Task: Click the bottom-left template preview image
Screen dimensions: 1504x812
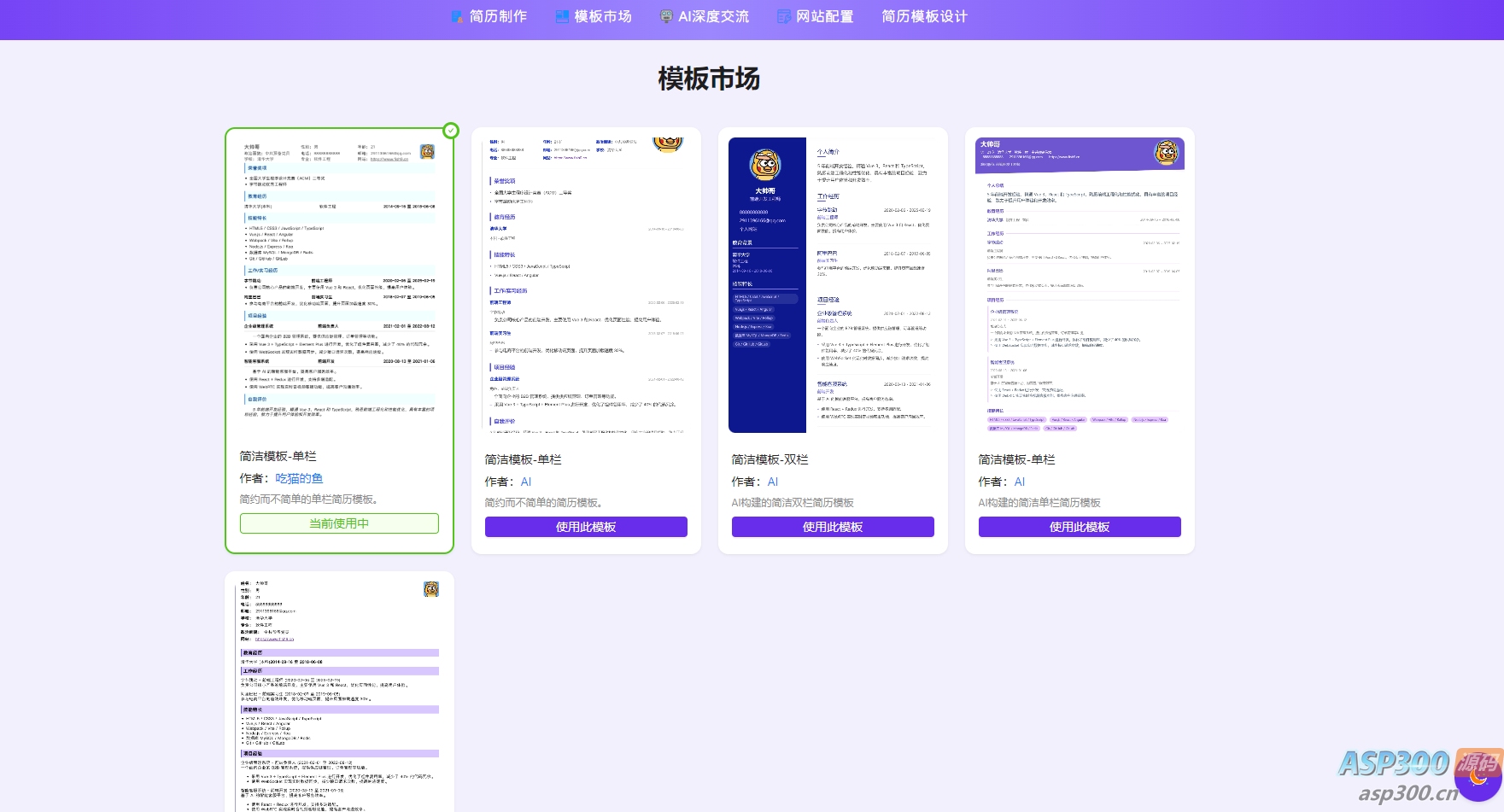Action: pyautogui.click(x=338, y=692)
